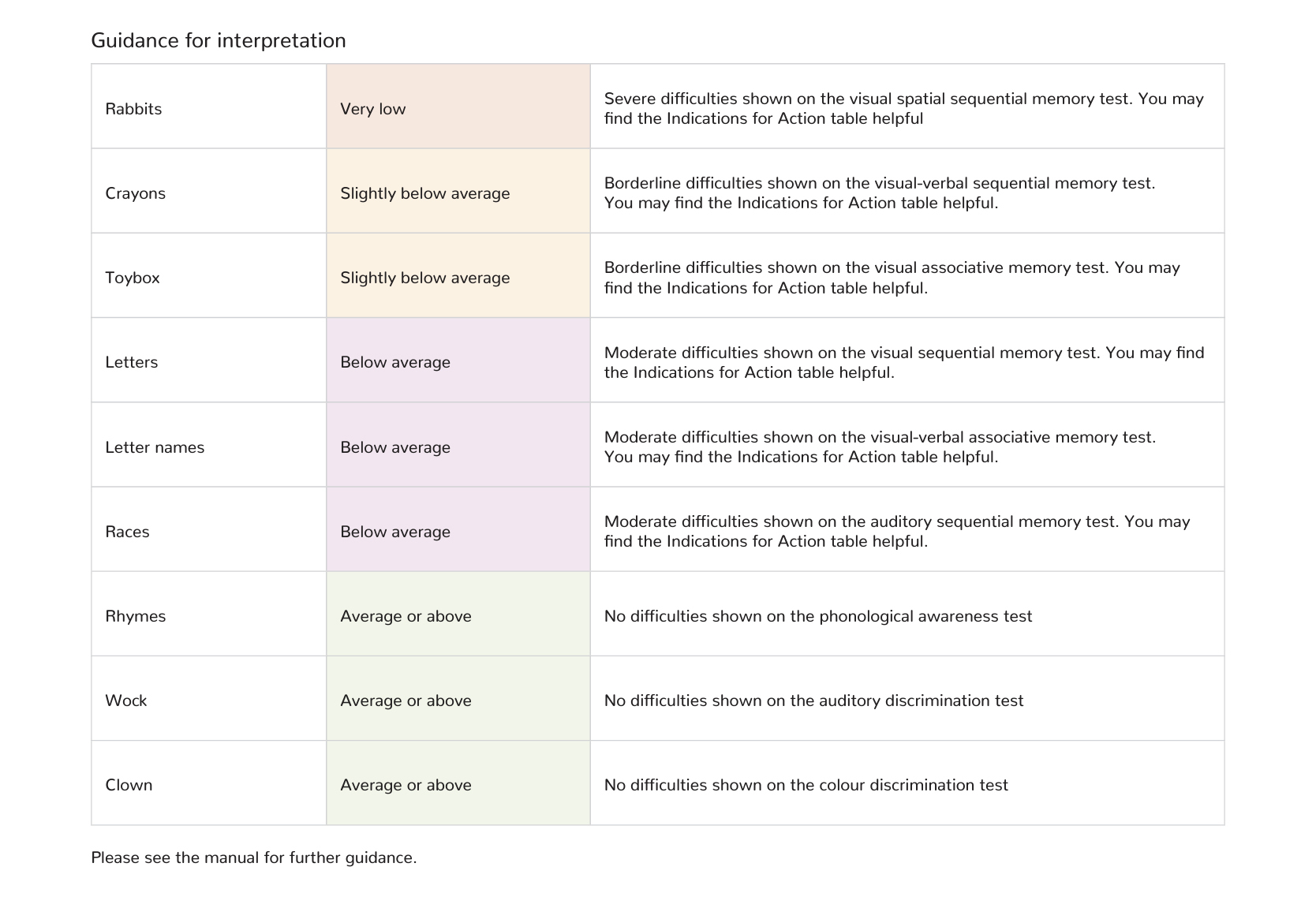Click Races 'Below average' rating cell
This screenshot has height=908, width=1316.
458,529
